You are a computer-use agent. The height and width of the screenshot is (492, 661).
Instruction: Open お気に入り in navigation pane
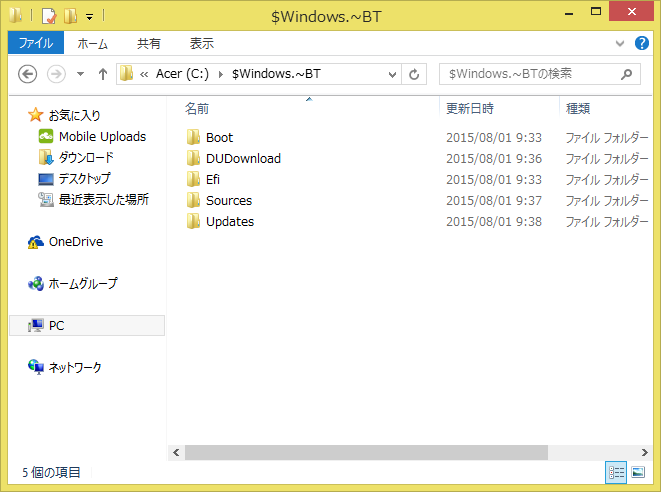click(75, 115)
